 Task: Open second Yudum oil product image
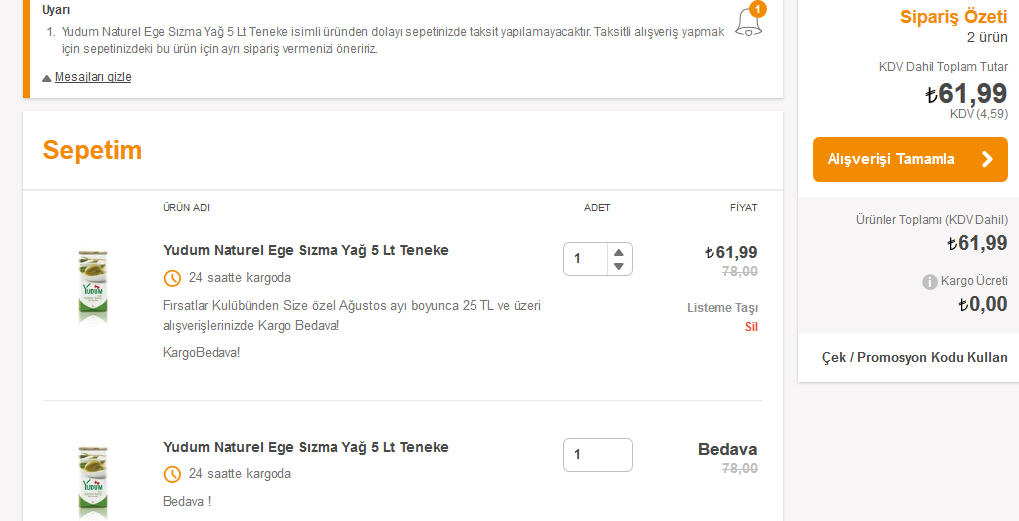pyautogui.click(x=93, y=482)
